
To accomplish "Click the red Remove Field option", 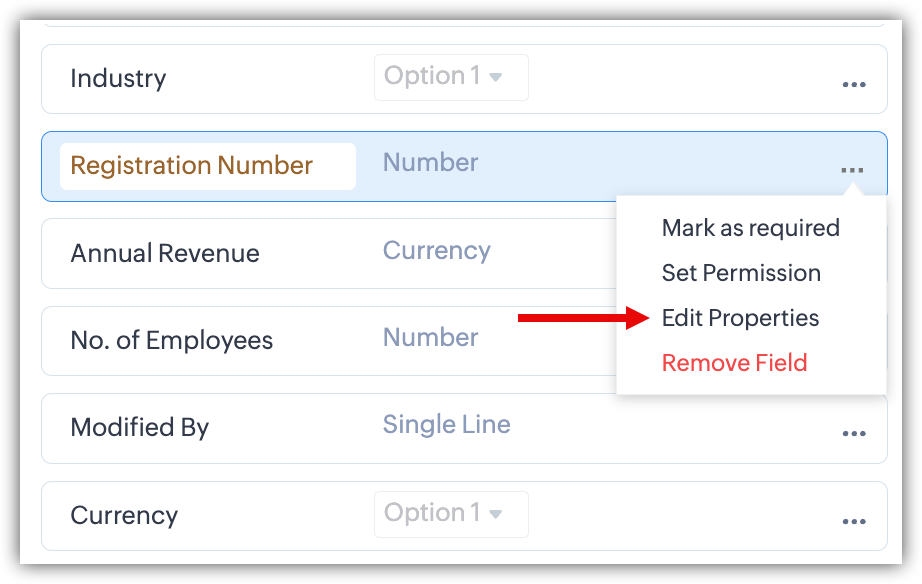I will (x=734, y=363).
